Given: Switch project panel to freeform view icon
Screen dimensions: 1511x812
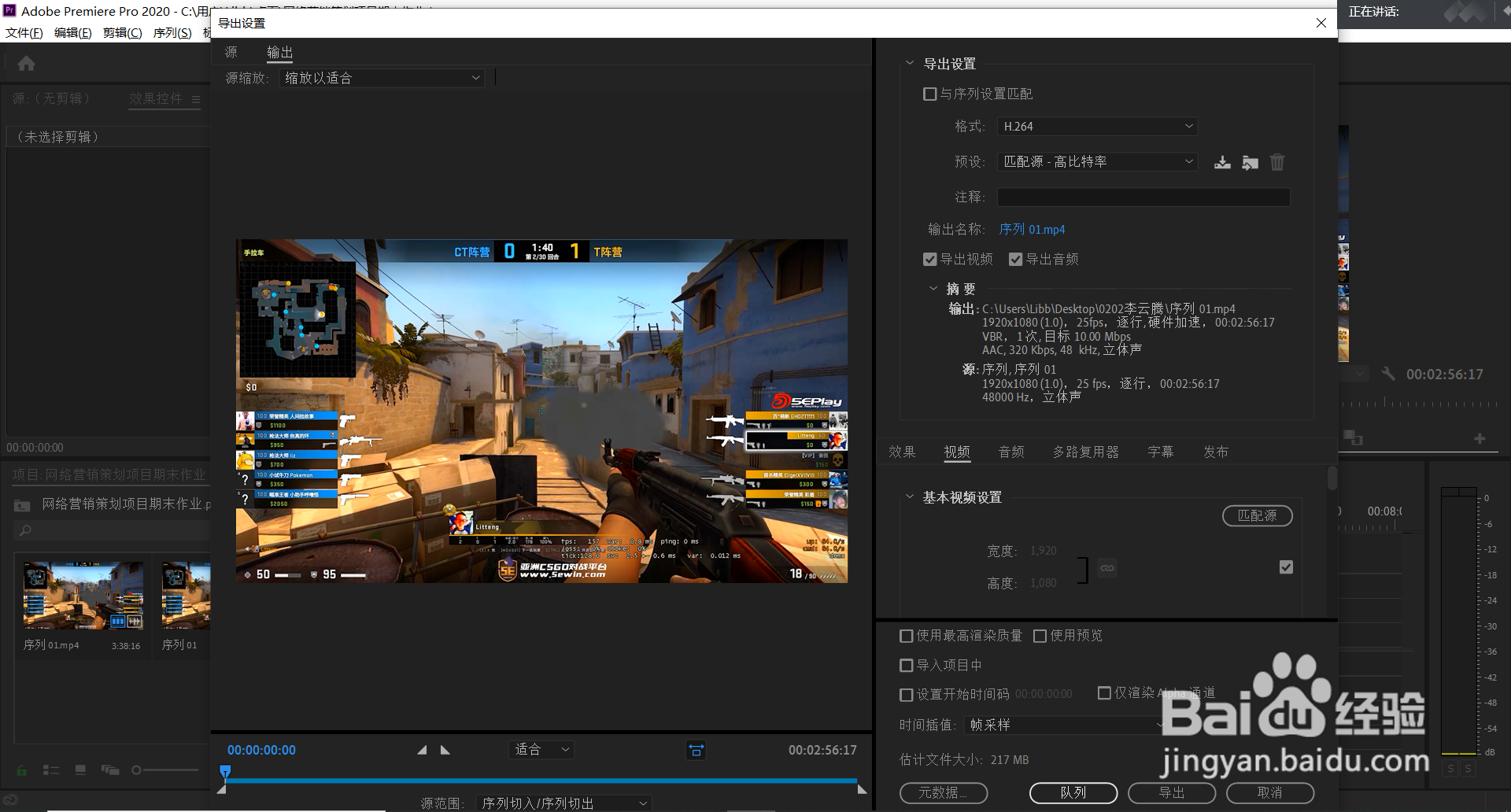Looking at the screenshot, I should pyautogui.click(x=110, y=770).
